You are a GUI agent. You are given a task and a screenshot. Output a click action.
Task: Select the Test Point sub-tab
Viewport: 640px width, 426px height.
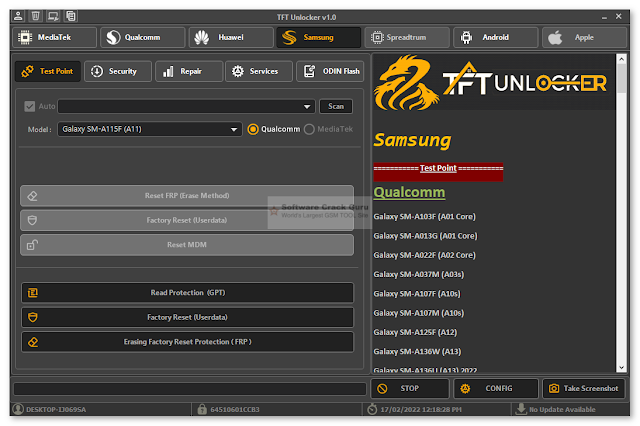(x=48, y=71)
